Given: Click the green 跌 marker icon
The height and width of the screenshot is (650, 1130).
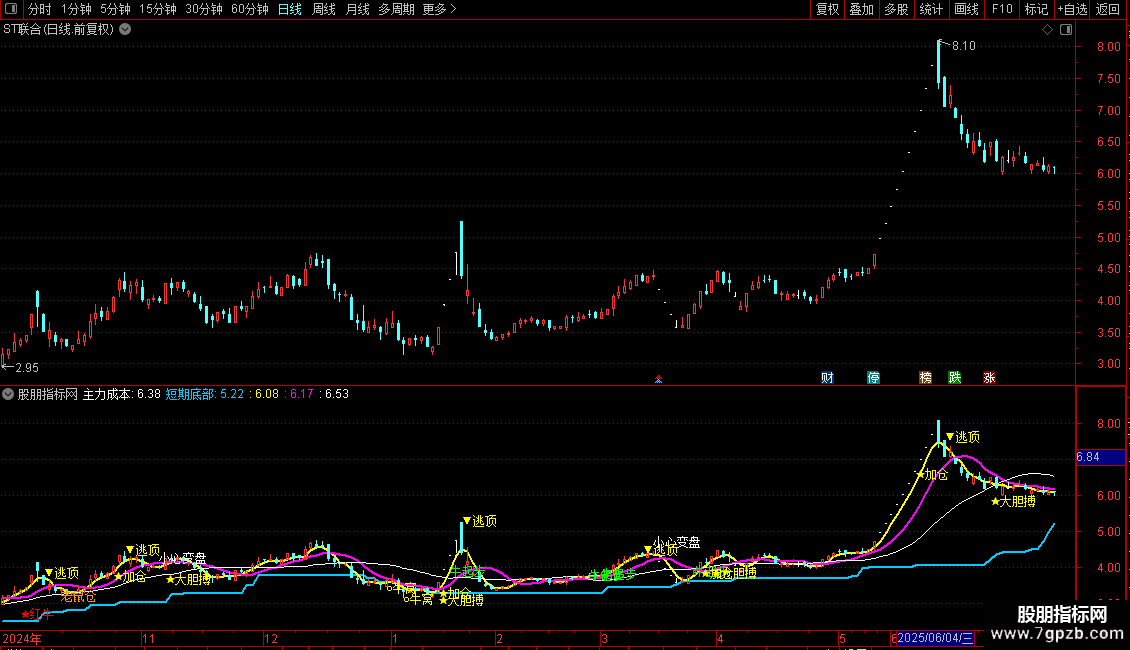Looking at the screenshot, I should pos(955,378).
